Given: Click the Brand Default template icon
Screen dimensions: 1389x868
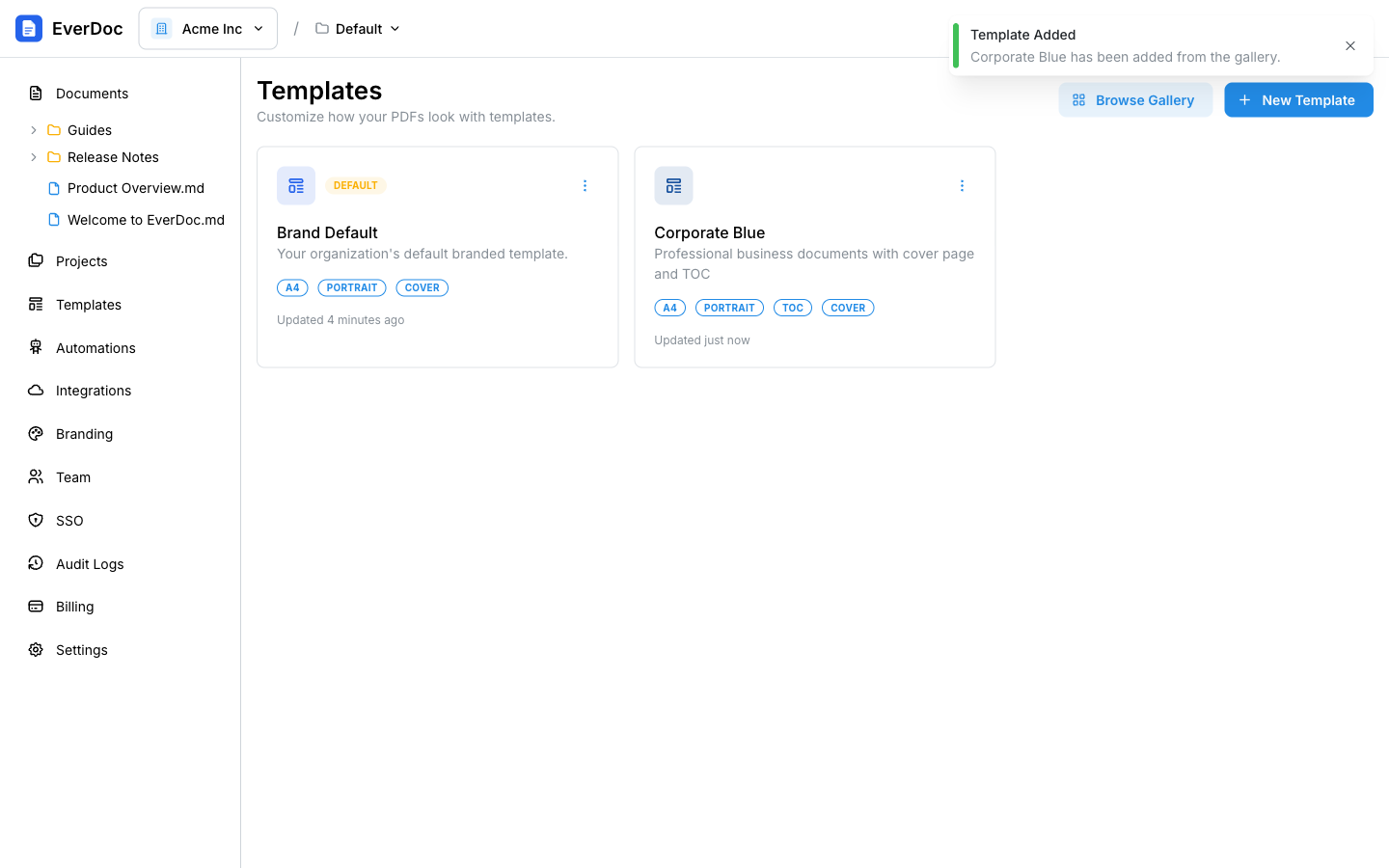Looking at the screenshot, I should click(296, 186).
